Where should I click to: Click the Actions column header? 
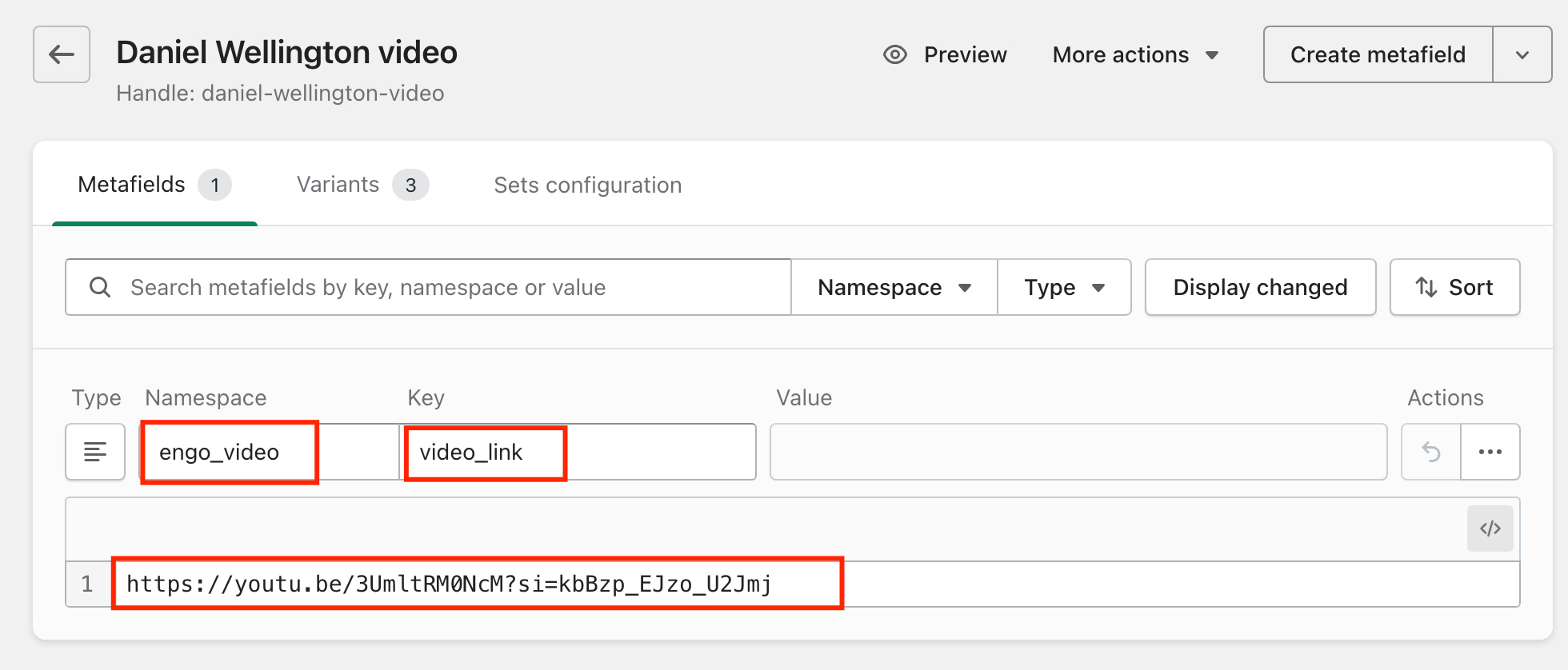(x=1446, y=398)
